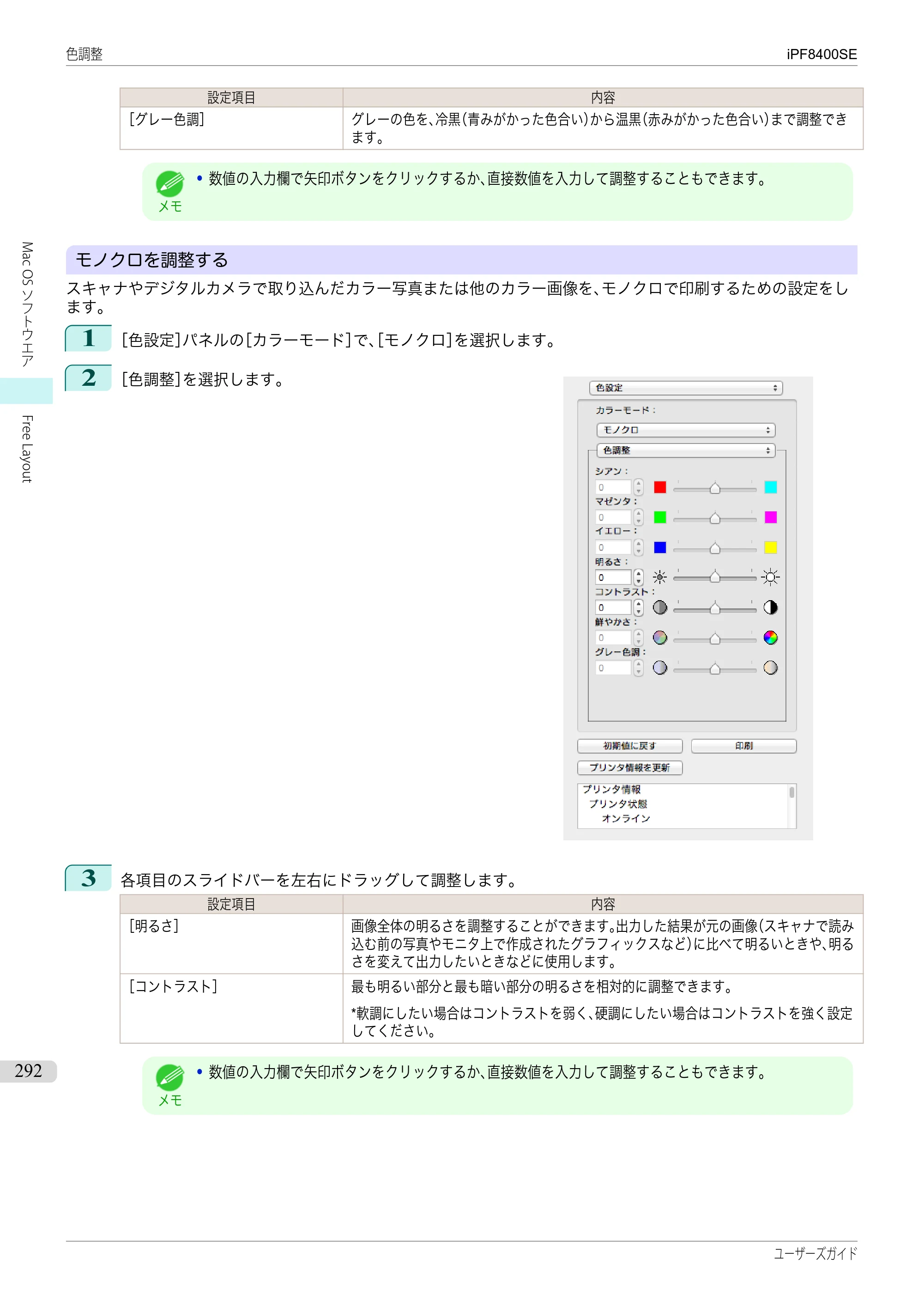The height and width of the screenshot is (1307, 924).
Task: Click the cool-tone bluish gray icon
Action: 660,669
